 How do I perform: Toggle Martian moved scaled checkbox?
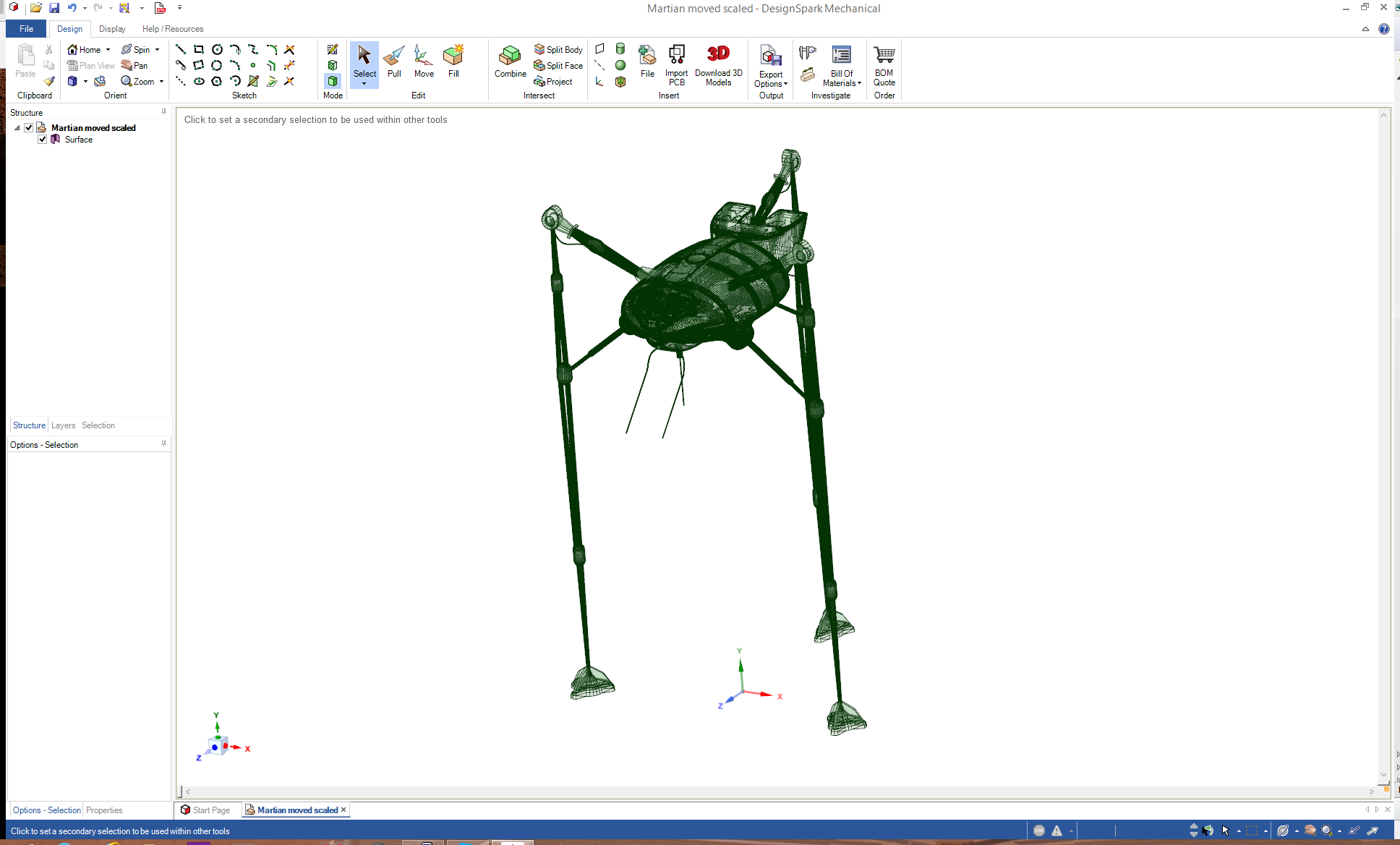[x=29, y=128]
